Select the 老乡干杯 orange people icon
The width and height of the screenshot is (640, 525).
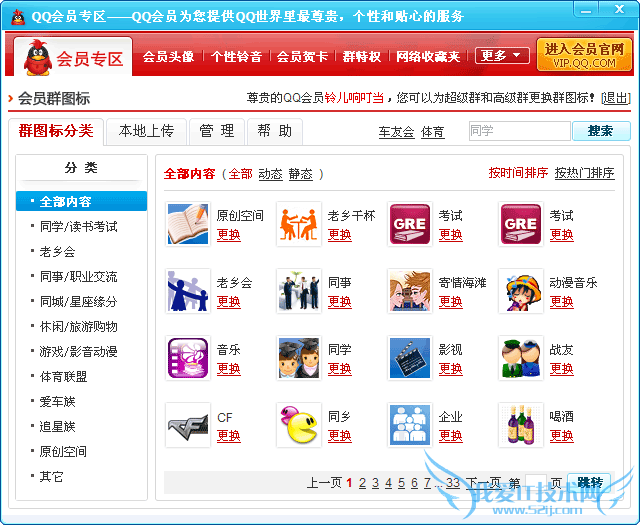pyautogui.click(x=299, y=224)
